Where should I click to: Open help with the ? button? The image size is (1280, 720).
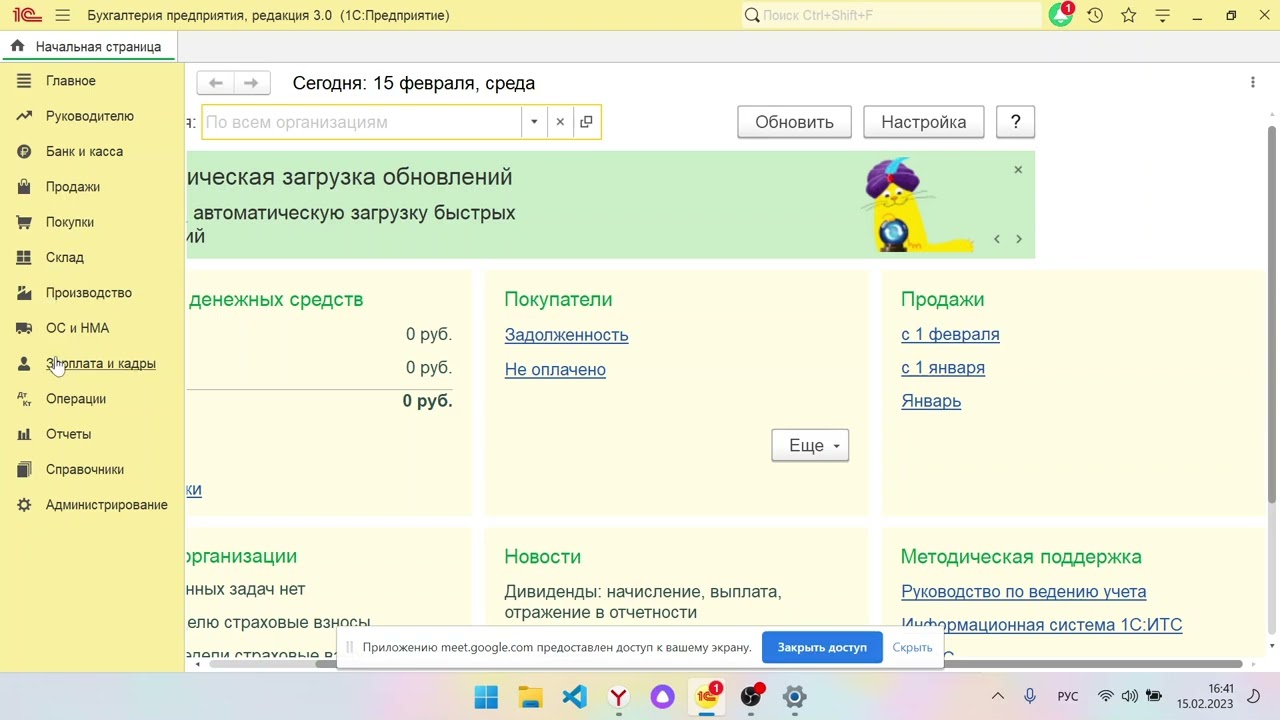tap(1015, 122)
